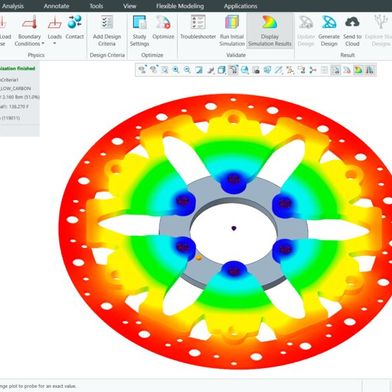The height and width of the screenshot is (392, 392).
Task: Probe the orange marker on the gray hub
Action: coord(199,257)
